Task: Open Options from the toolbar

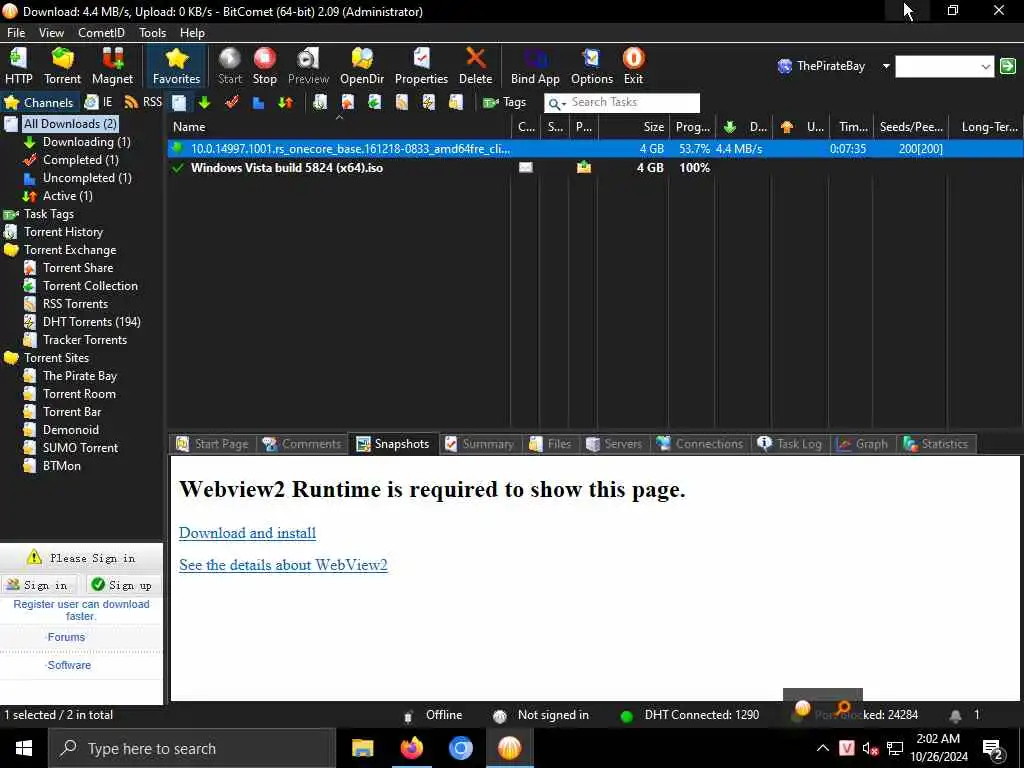Action: (x=592, y=66)
